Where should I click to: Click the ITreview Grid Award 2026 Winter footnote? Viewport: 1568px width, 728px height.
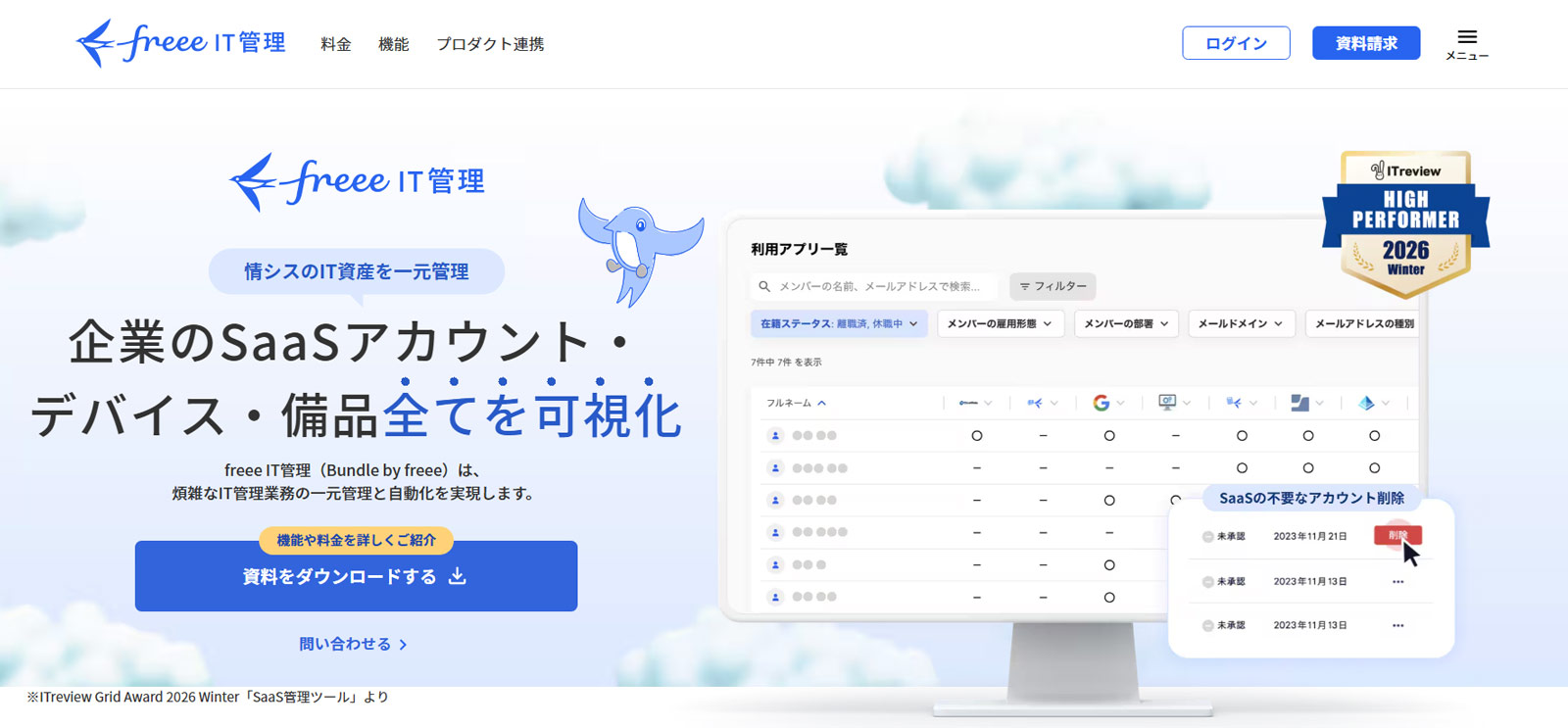click(x=208, y=698)
